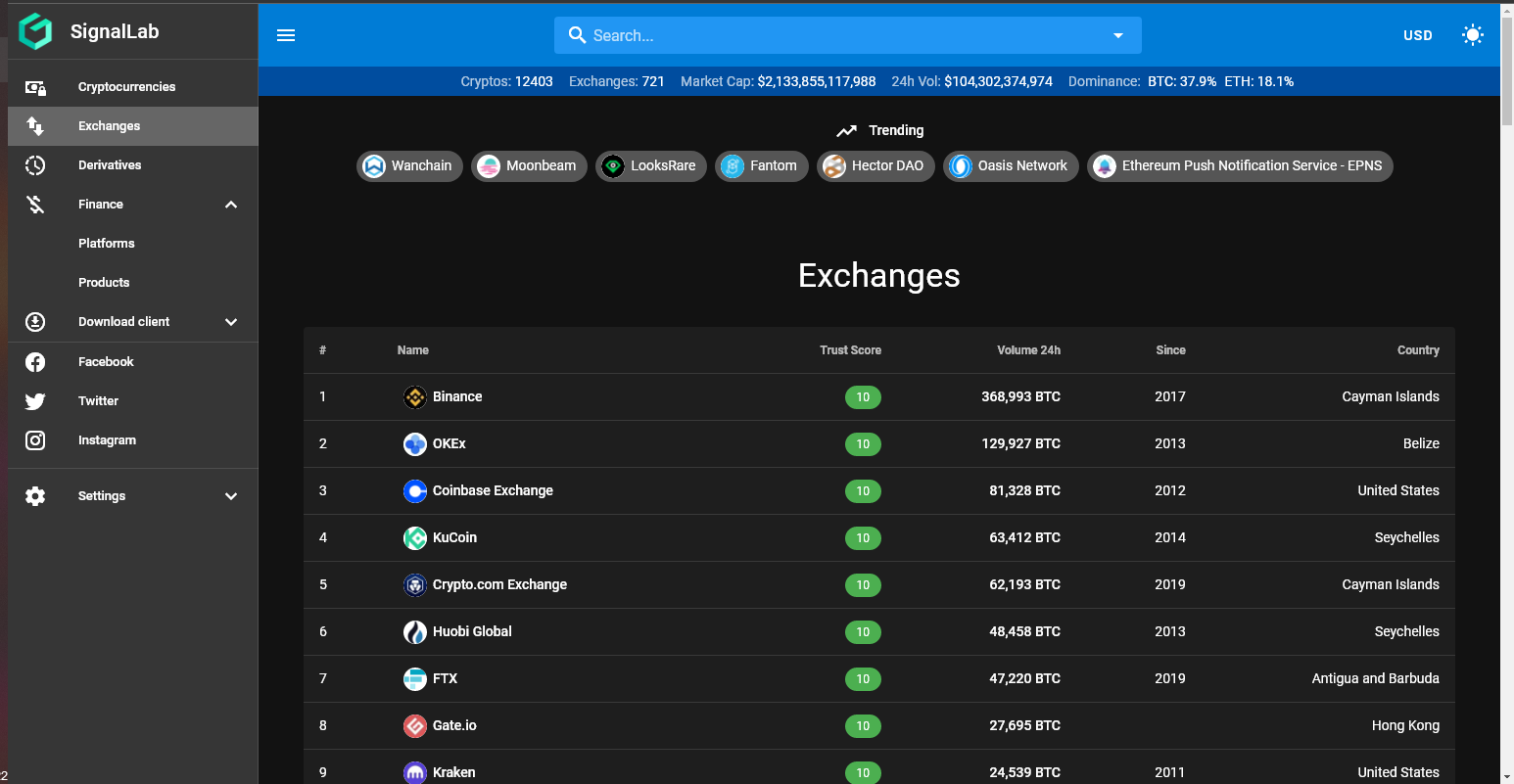Open the search bar dropdown arrow
The image size is (1514, 784).
click(1117, 35)
